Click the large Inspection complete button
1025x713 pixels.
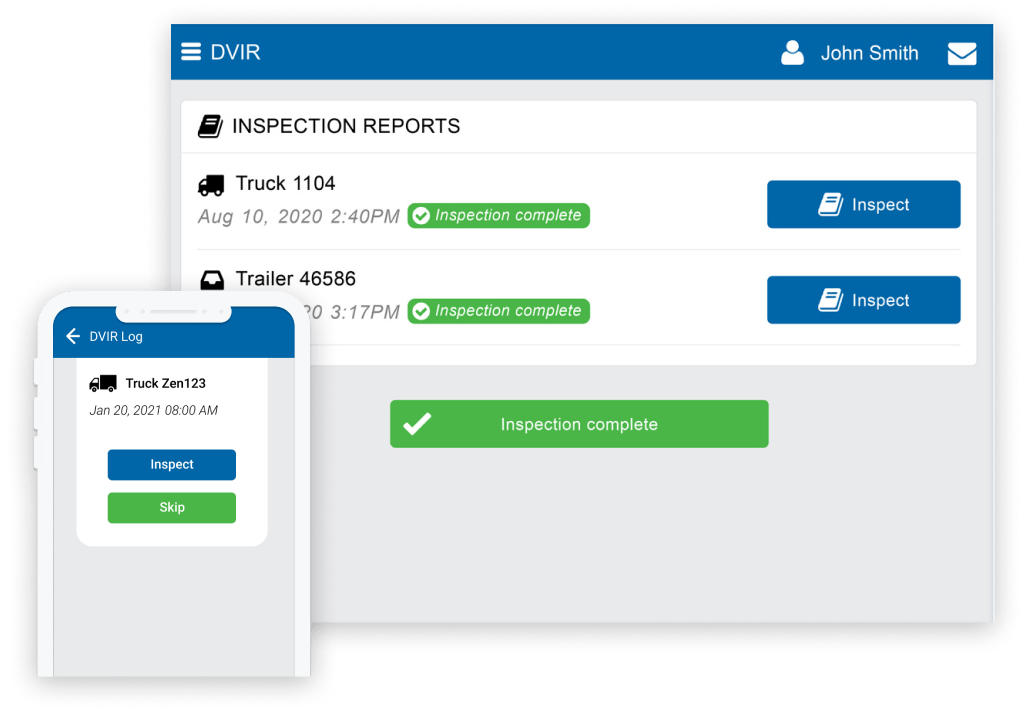[579, 423]
